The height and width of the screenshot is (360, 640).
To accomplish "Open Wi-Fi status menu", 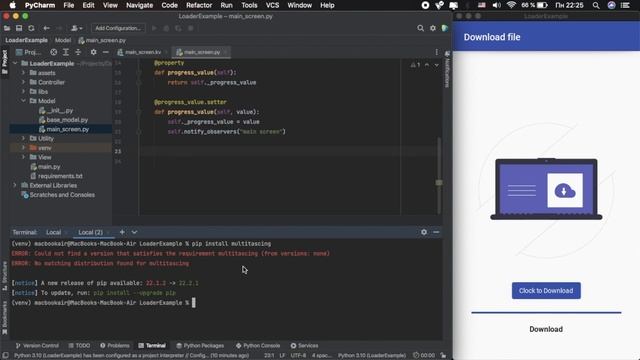I will (x=511, y=5).
